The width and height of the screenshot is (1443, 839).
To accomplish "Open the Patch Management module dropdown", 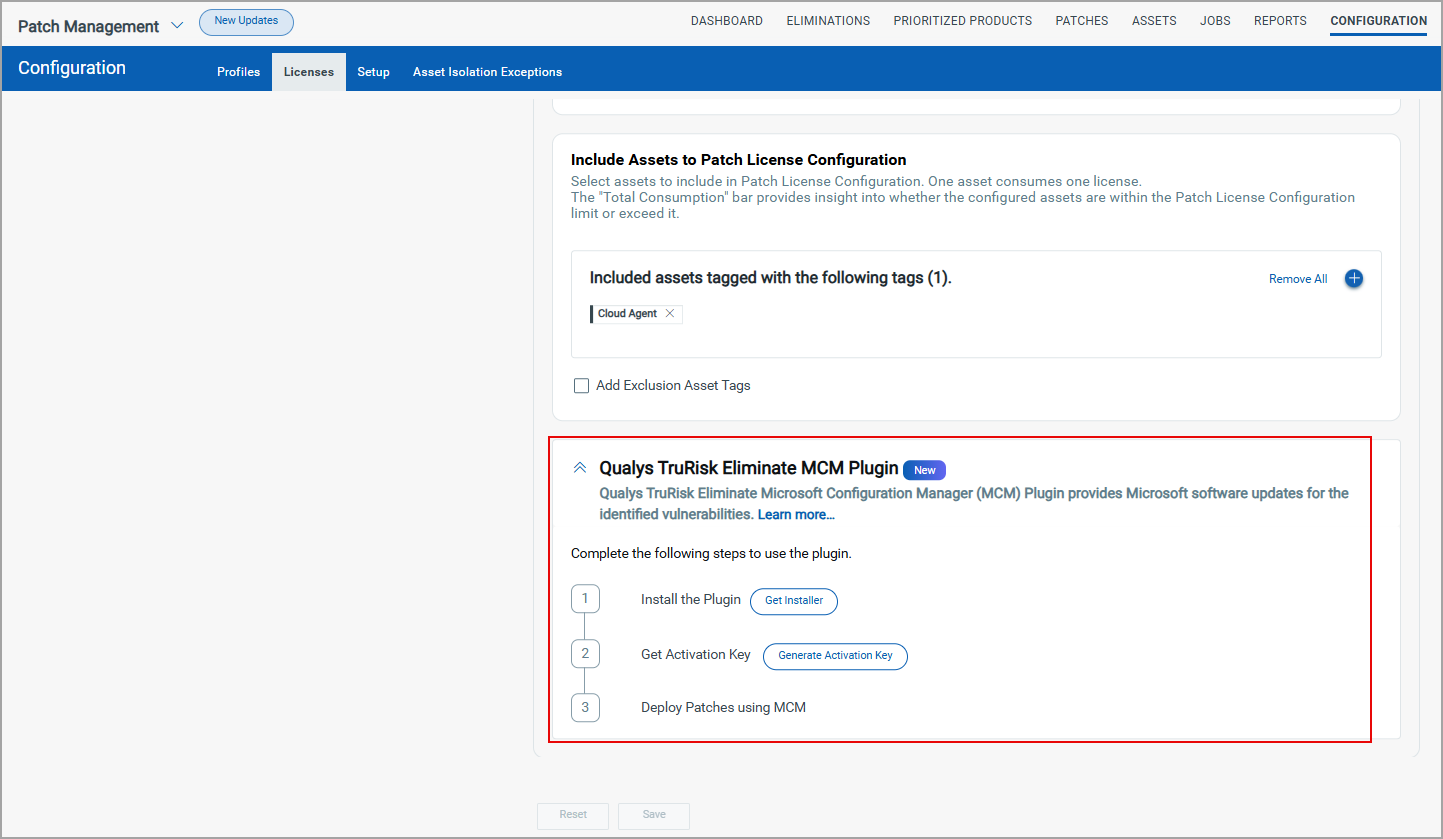I will tap(177, 26).
